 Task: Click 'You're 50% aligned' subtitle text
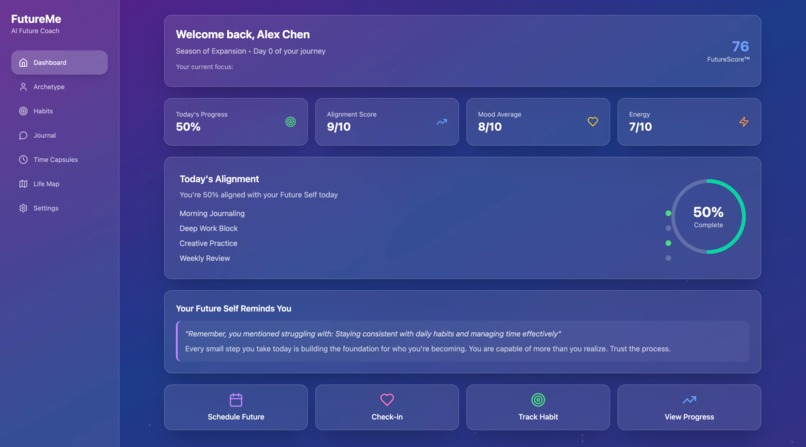(259, 195)
